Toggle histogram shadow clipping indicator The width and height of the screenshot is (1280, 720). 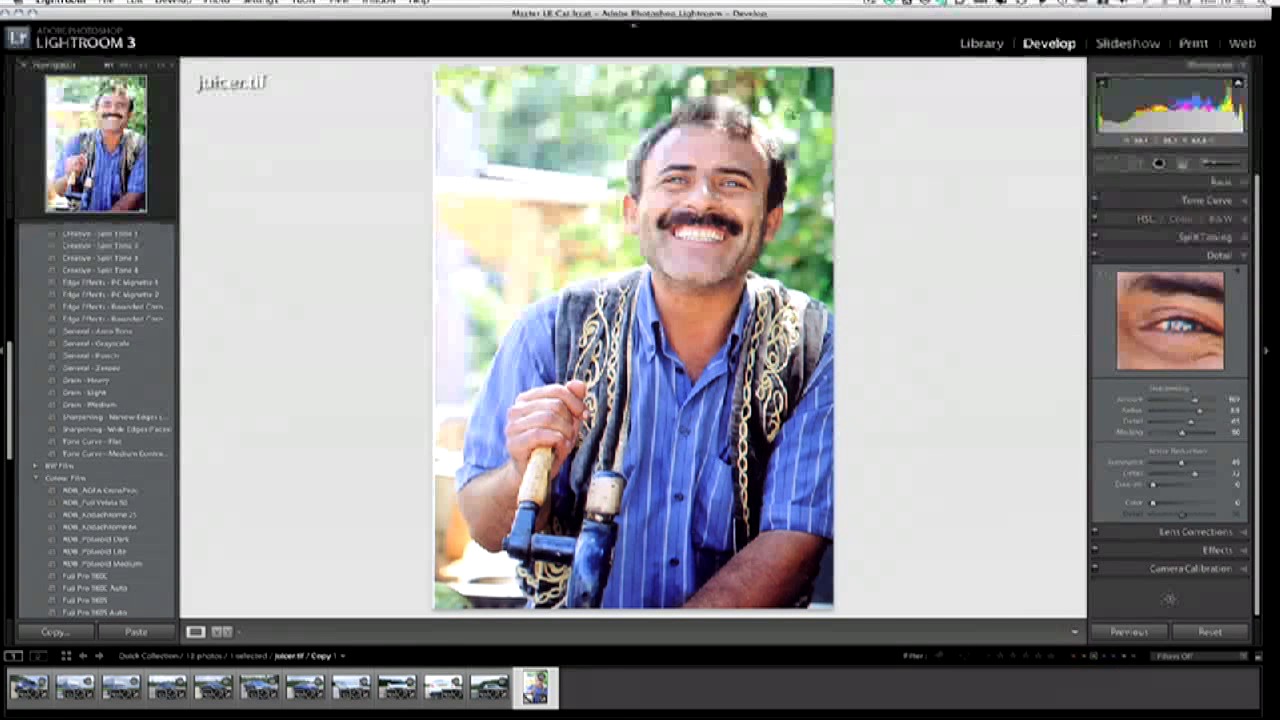click(1101, 82)
